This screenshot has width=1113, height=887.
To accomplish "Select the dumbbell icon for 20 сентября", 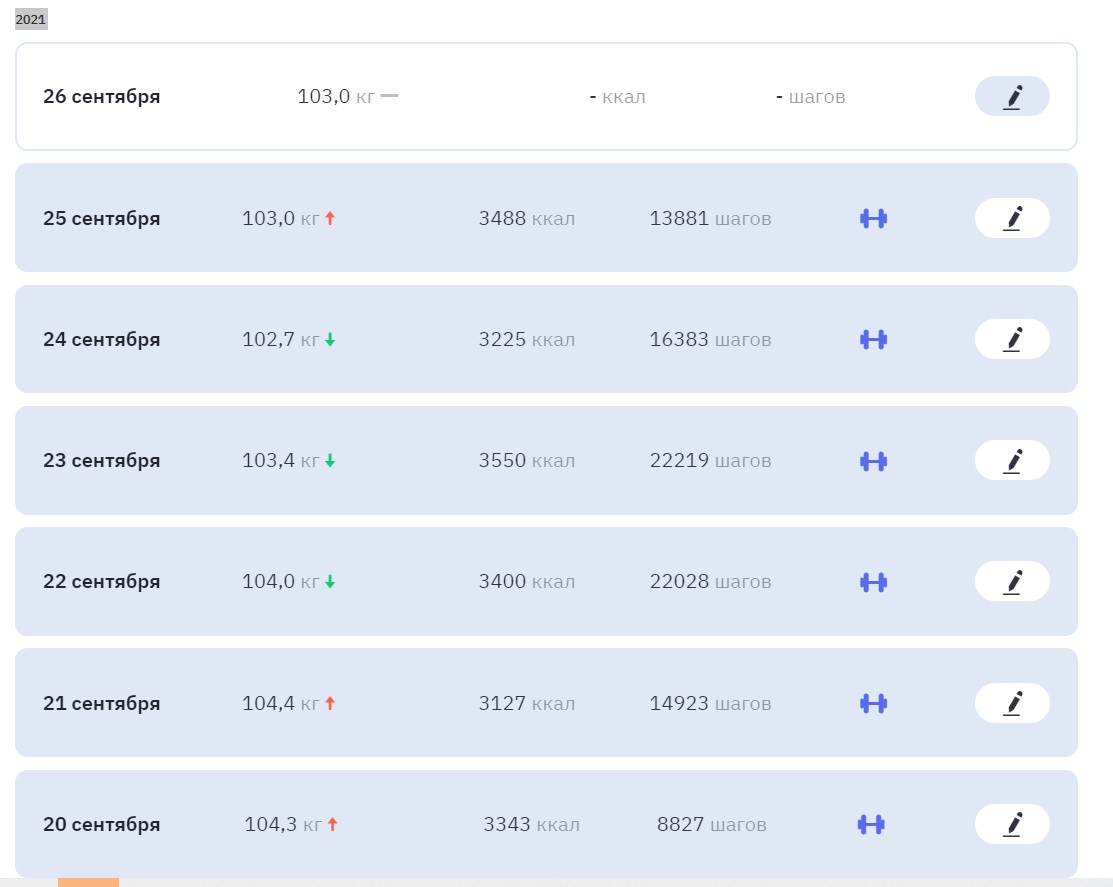I will (x=871, y=825).
